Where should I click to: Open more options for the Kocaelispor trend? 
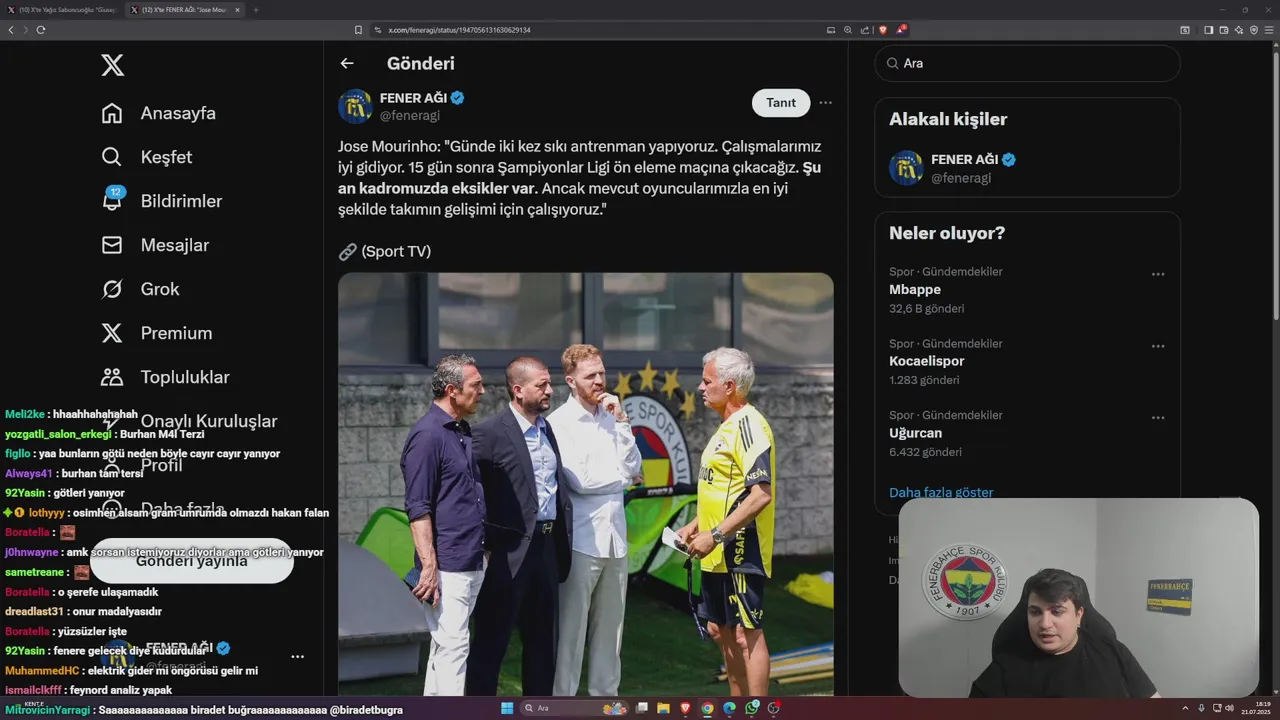[1158, 346]
